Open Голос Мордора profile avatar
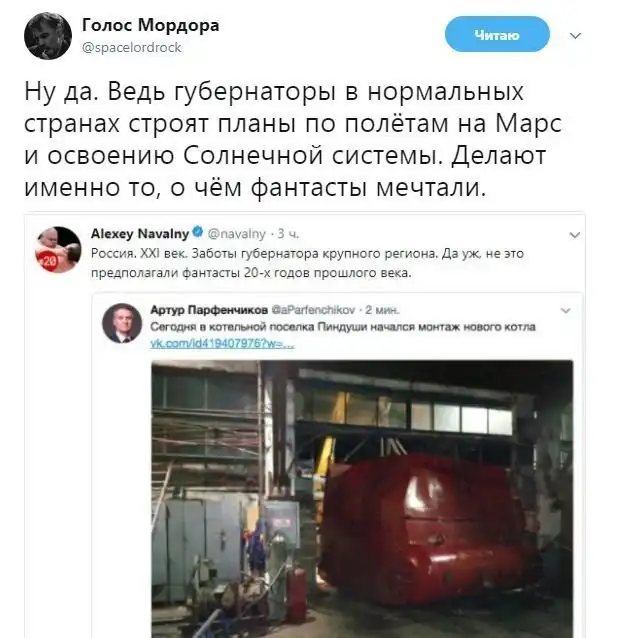 [48, 36]
